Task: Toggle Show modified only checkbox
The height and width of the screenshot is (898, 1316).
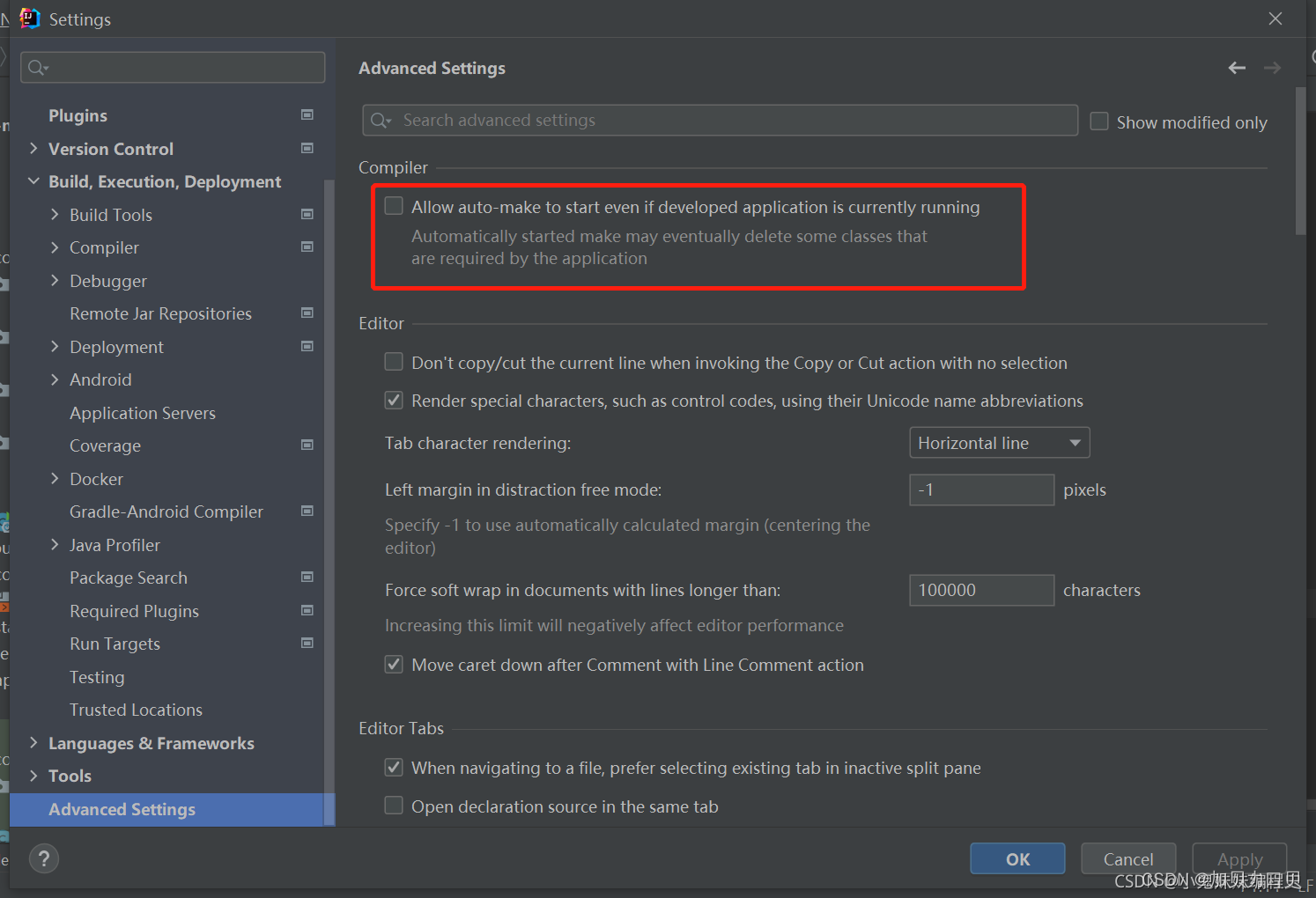Action: (1099, 121)
